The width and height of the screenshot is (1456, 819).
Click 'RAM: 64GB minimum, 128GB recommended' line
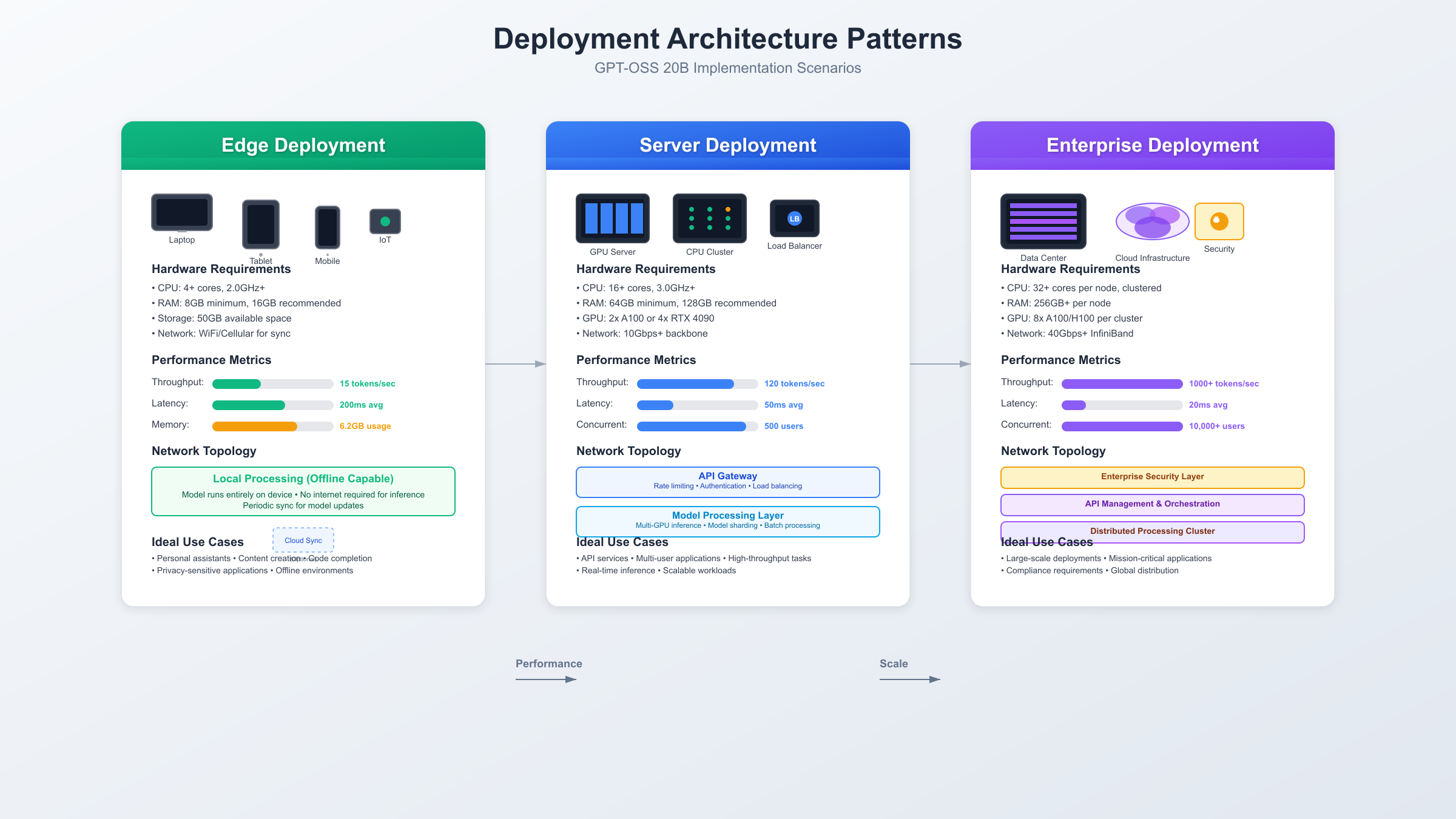676,303
